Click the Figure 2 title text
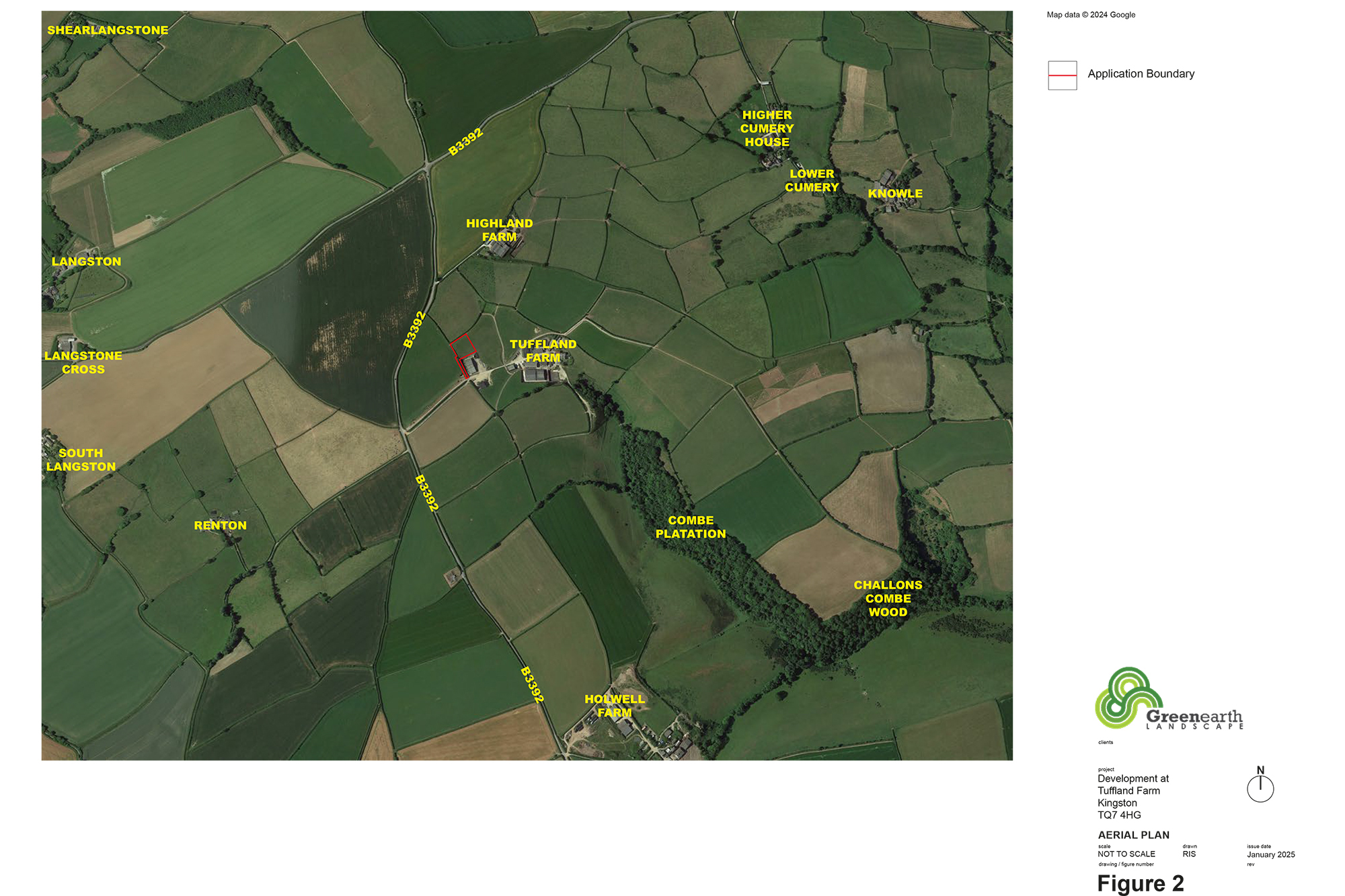The height and width of the screenshot is (896, 1345). pos(1140,883)
